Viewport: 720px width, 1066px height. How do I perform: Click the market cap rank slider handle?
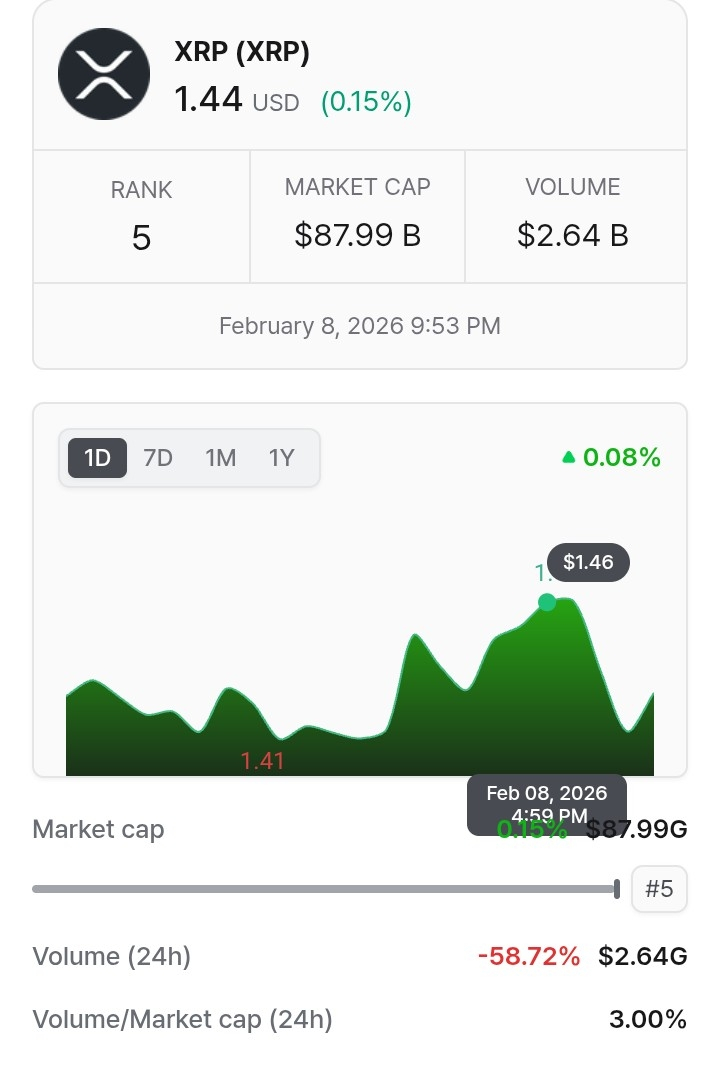click(x=617, y=889)
